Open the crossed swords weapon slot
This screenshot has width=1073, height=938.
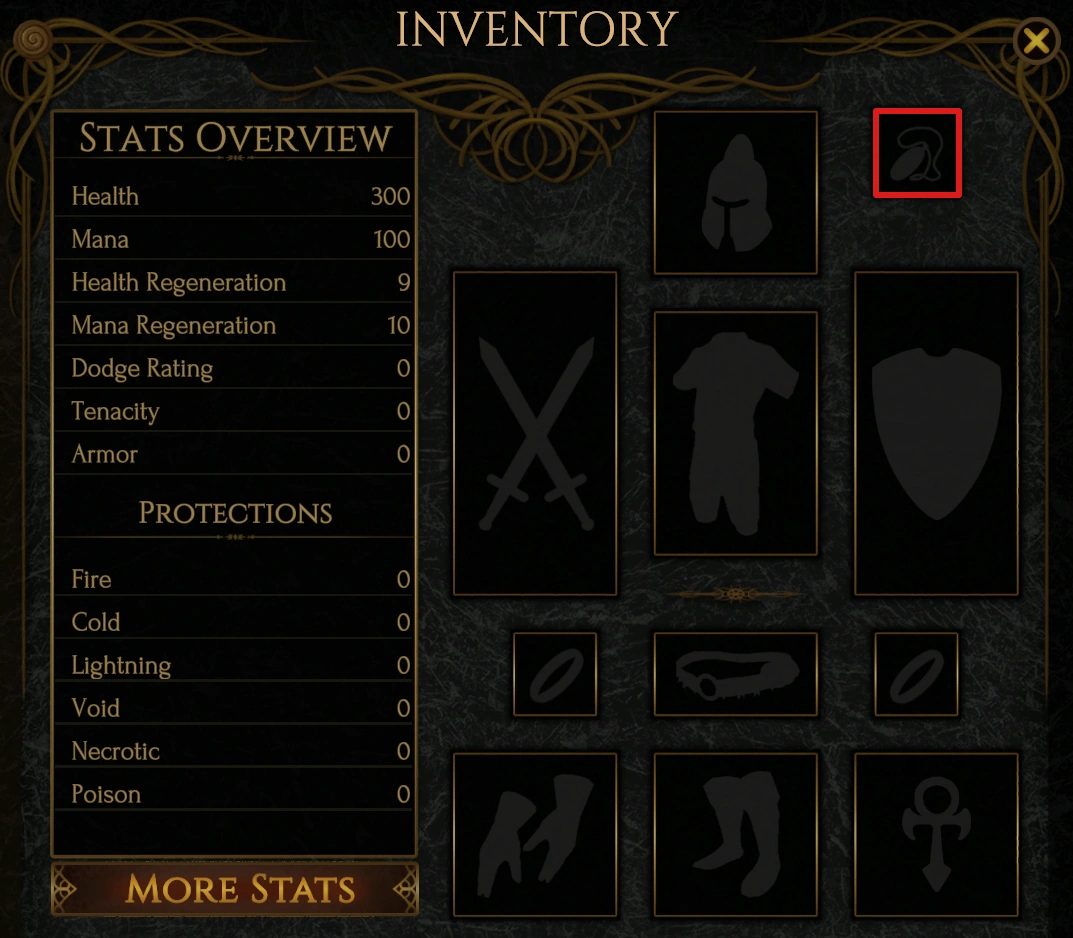pyautogui.click(x=535, y=434)
